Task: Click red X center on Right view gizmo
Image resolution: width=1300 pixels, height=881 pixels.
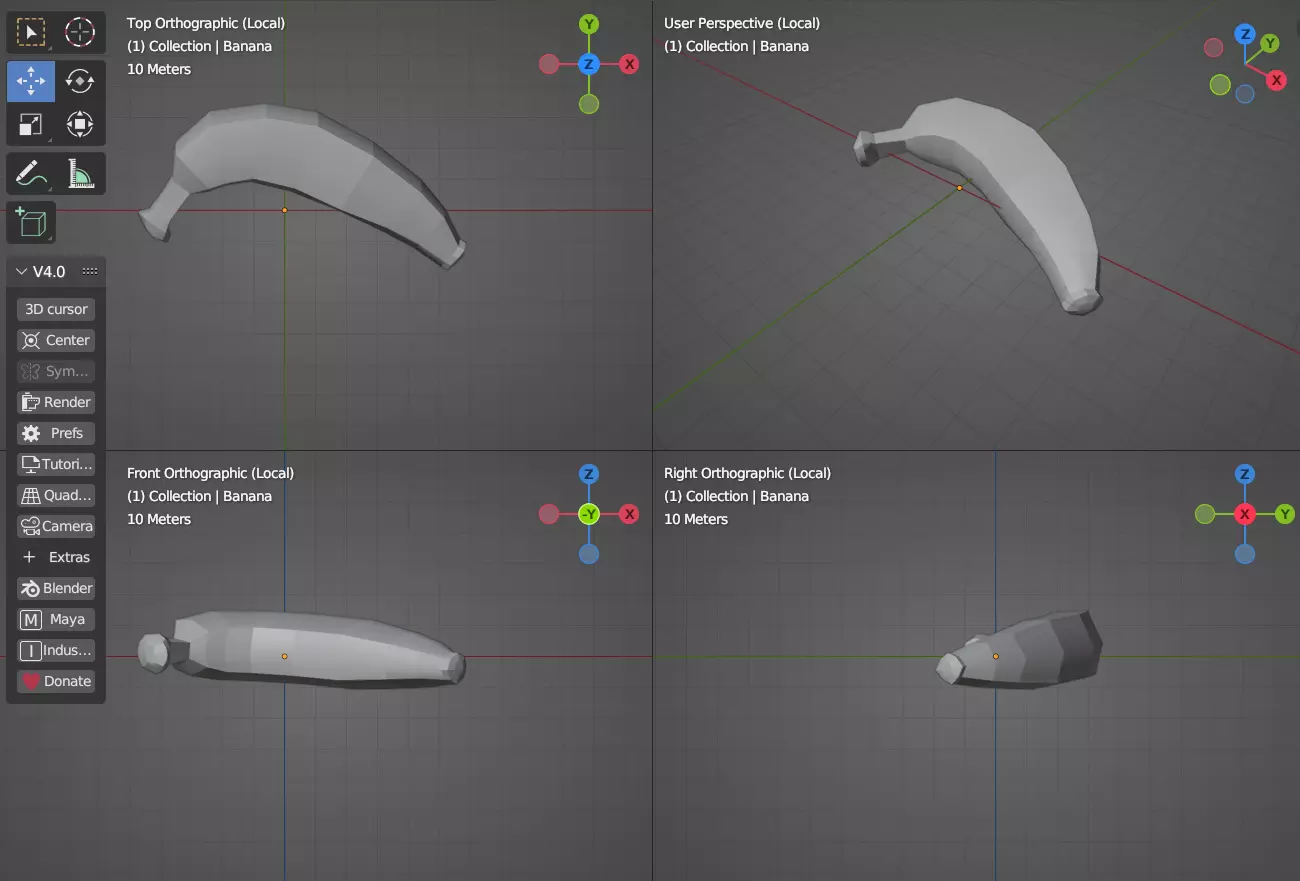Action: coord(1245,514)
